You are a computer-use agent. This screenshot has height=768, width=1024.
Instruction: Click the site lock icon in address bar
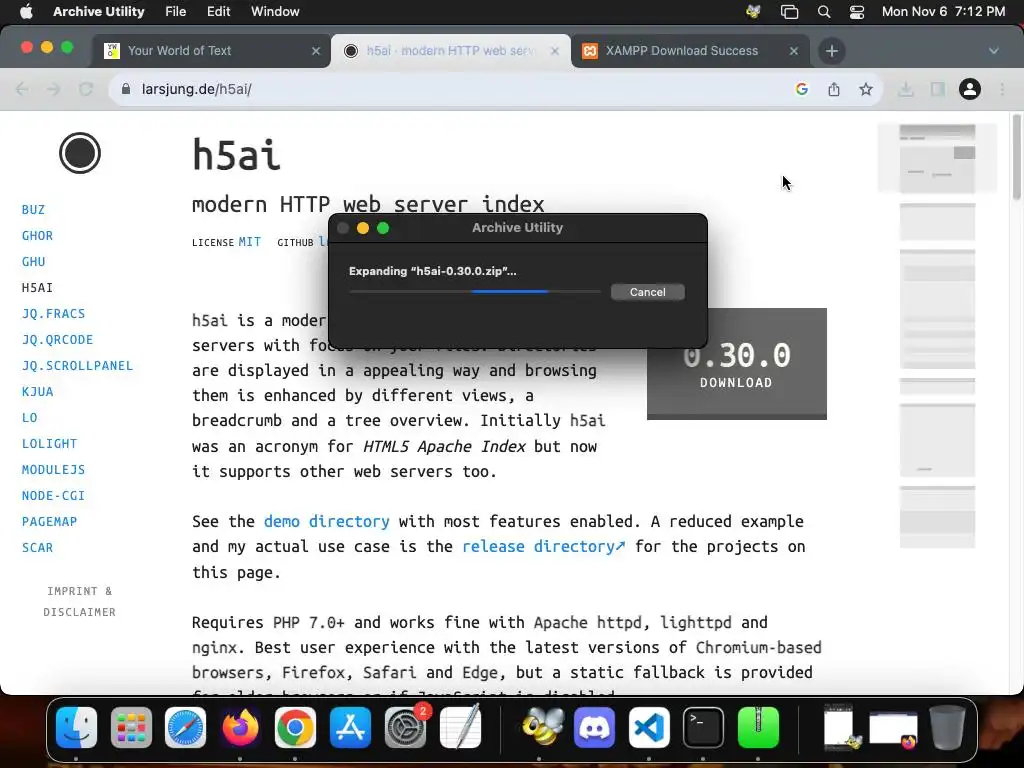[126, 89]
